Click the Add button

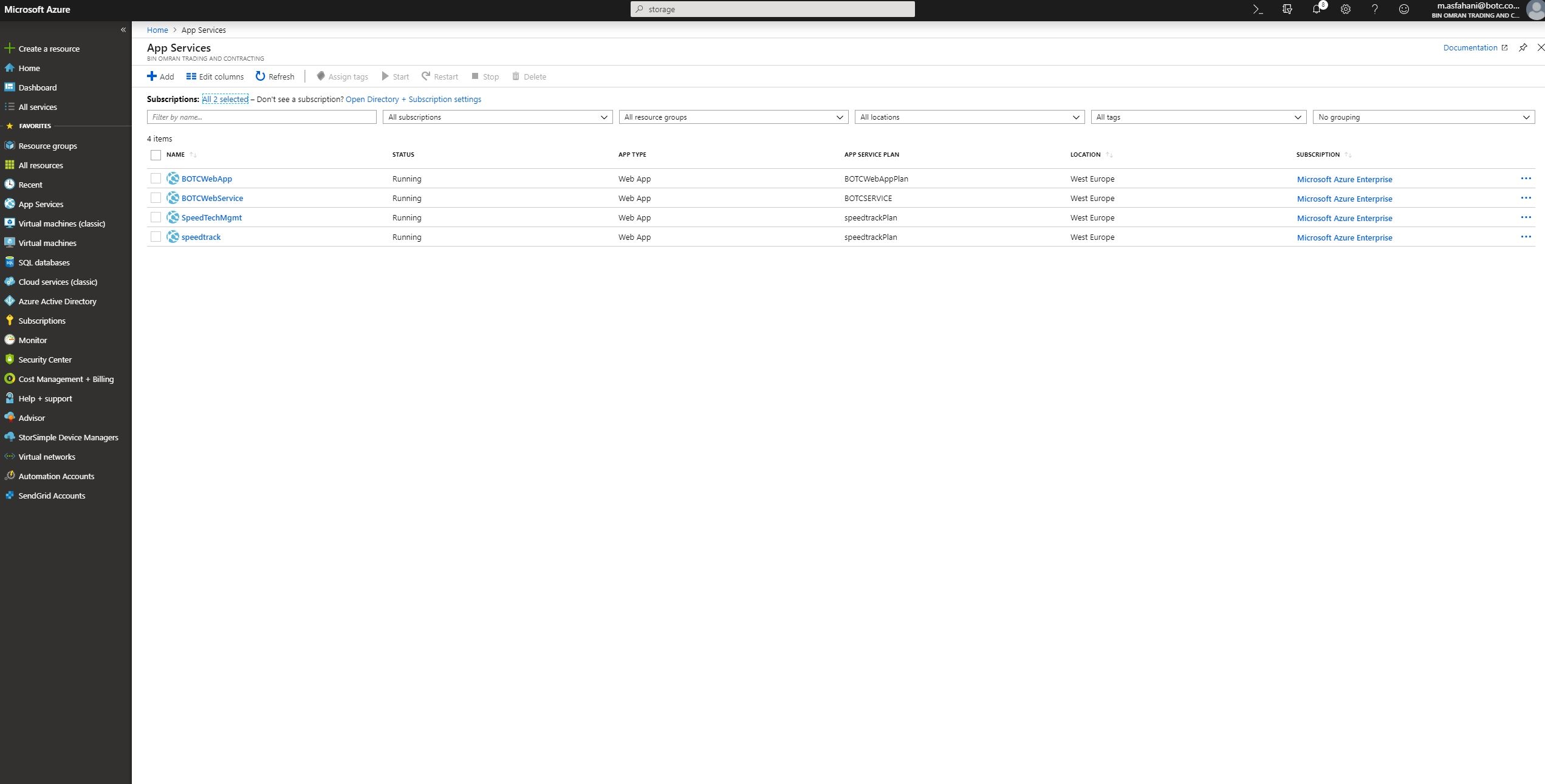(160, 77)
